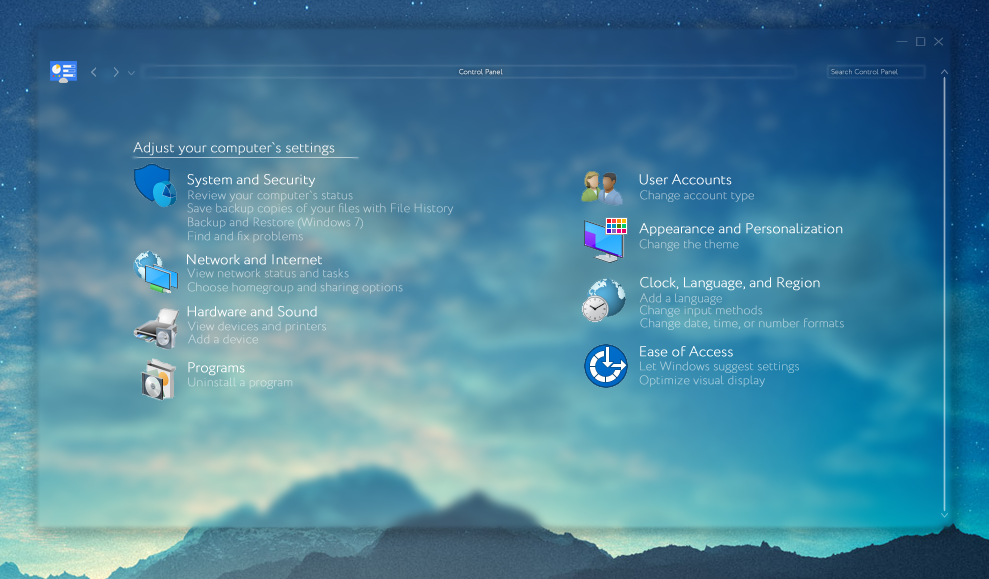
Task: Open View network status and tasks
Action: point(268,273)
